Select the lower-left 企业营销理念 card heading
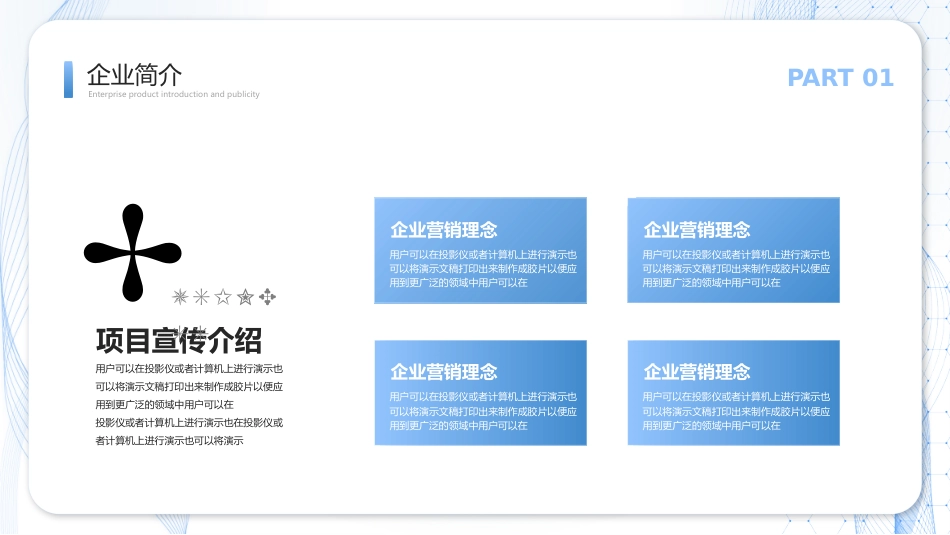950x535 pixels. click(443, 372)
